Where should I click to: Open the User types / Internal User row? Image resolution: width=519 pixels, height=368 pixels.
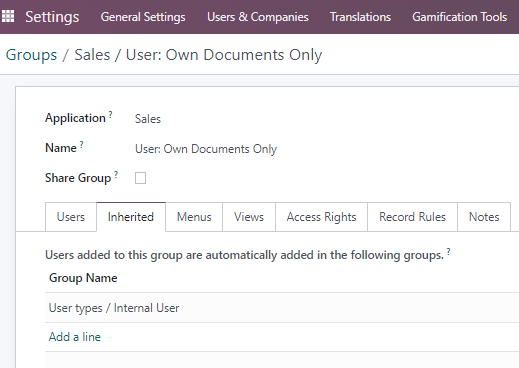click(x=282, y=308)
